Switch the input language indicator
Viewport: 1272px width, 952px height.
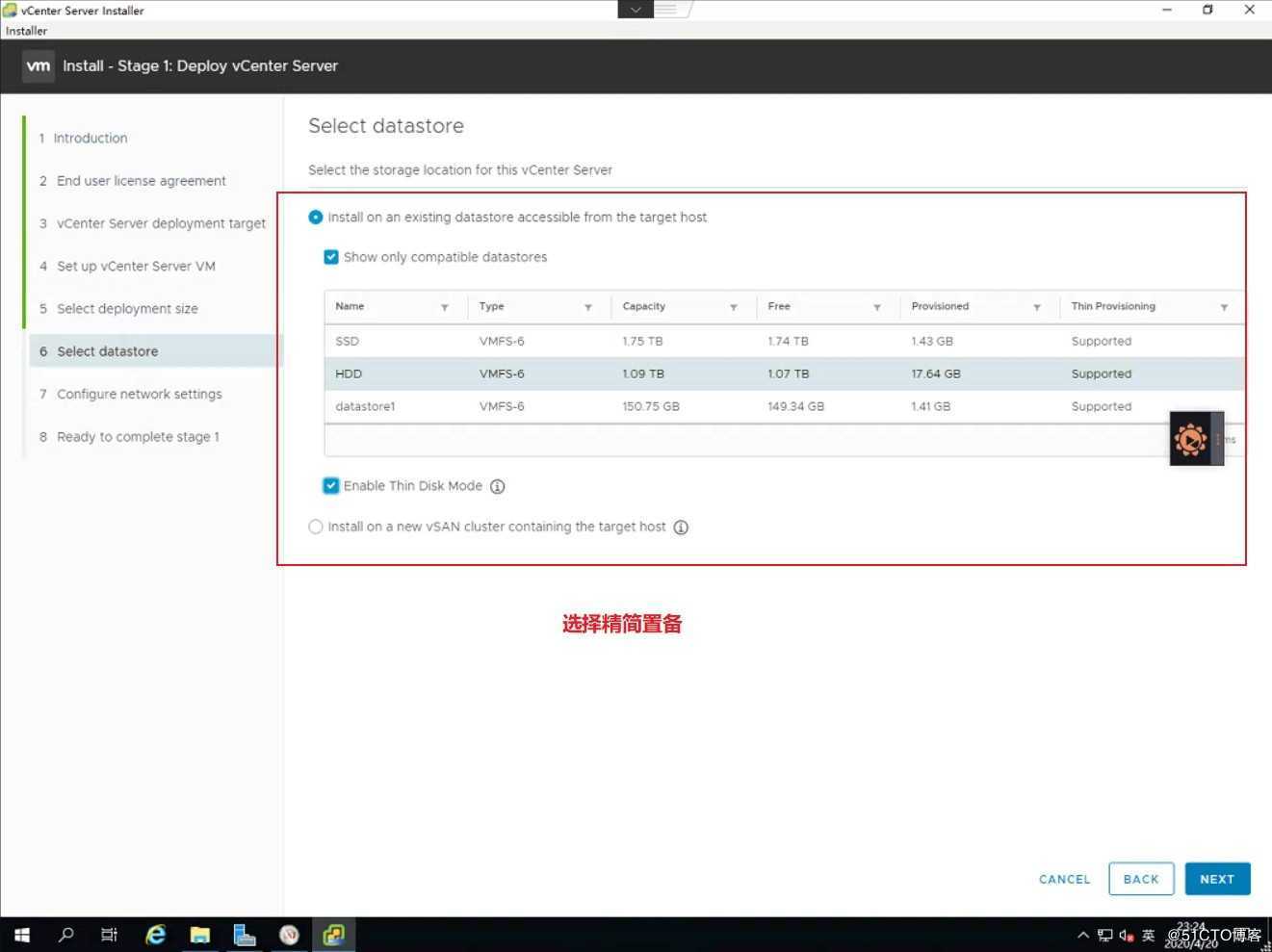point(1148,935)
